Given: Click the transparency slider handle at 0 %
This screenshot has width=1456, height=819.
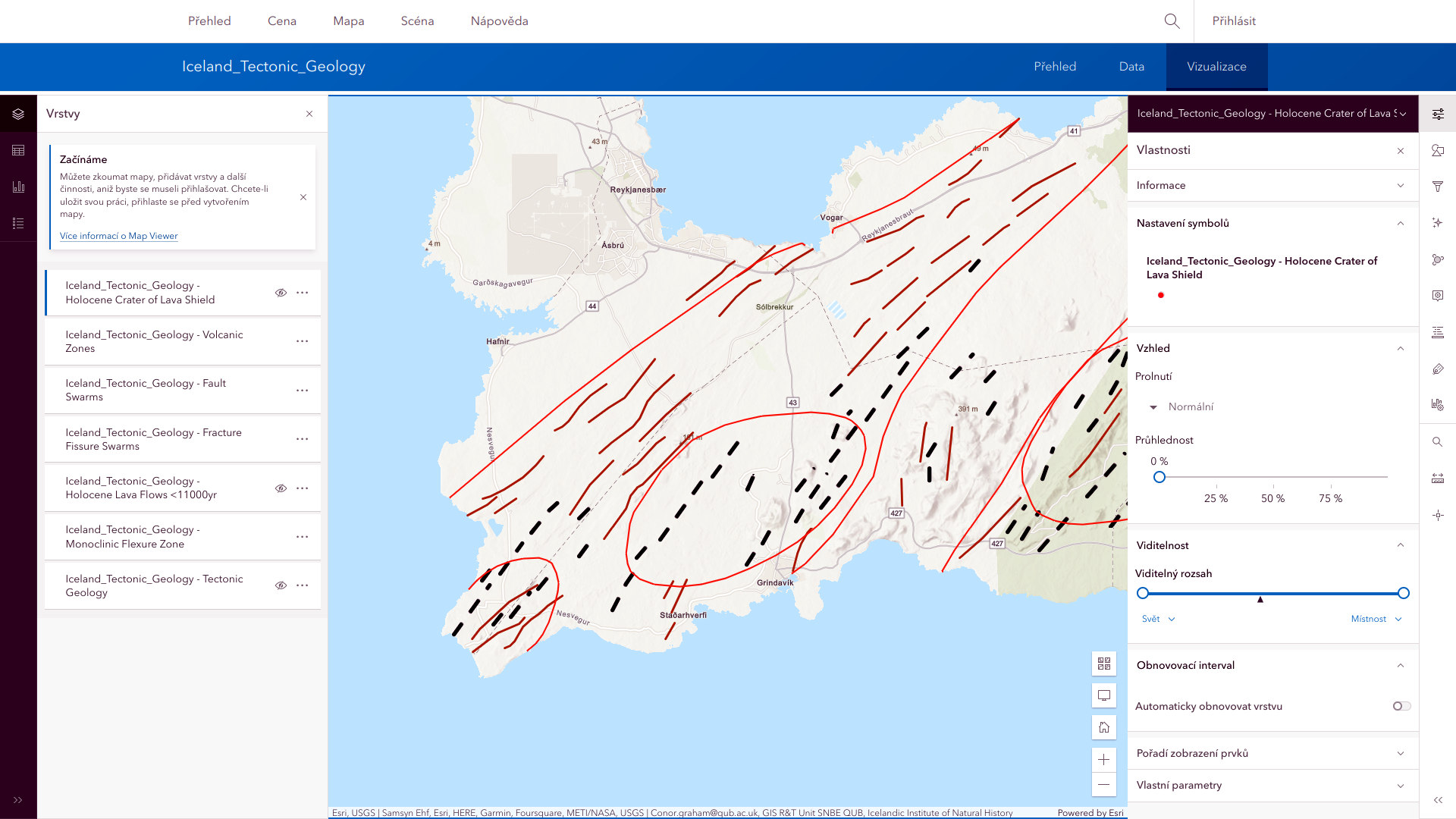Looking at the screenshot, I should click(x=1159, y=477).
